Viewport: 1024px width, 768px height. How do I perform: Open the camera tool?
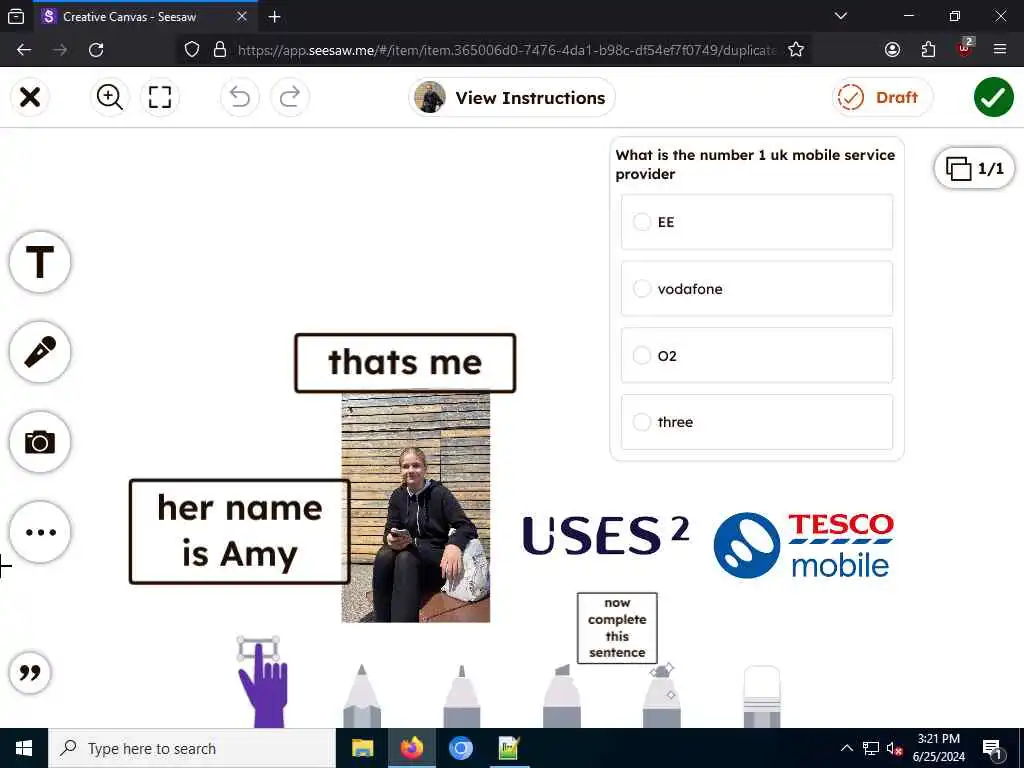(x=40, y=442)
